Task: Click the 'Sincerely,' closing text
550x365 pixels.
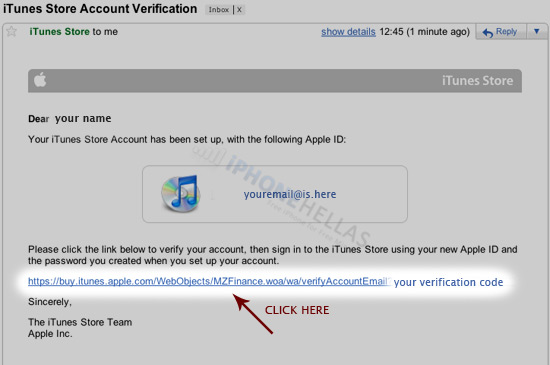Action: coord(50,302)
